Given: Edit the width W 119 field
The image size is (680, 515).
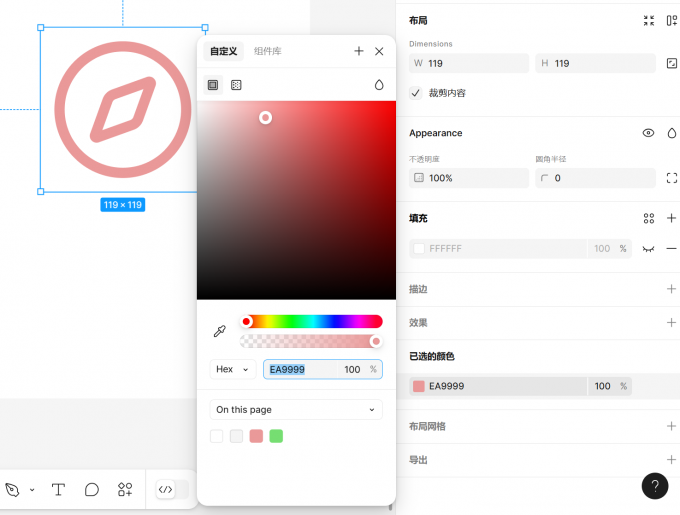Looking at the screenshot, I should point(469,63).
